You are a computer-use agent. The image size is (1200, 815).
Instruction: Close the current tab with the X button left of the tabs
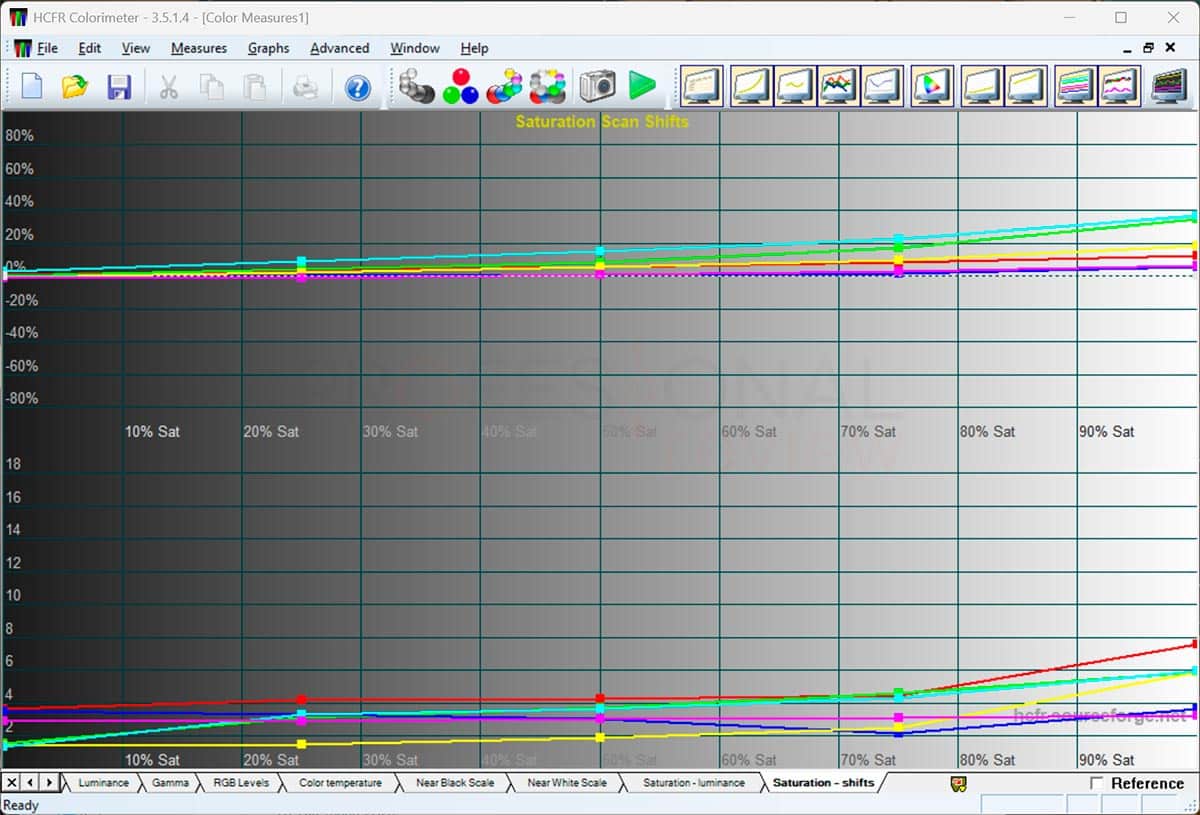tap(11, 782)
